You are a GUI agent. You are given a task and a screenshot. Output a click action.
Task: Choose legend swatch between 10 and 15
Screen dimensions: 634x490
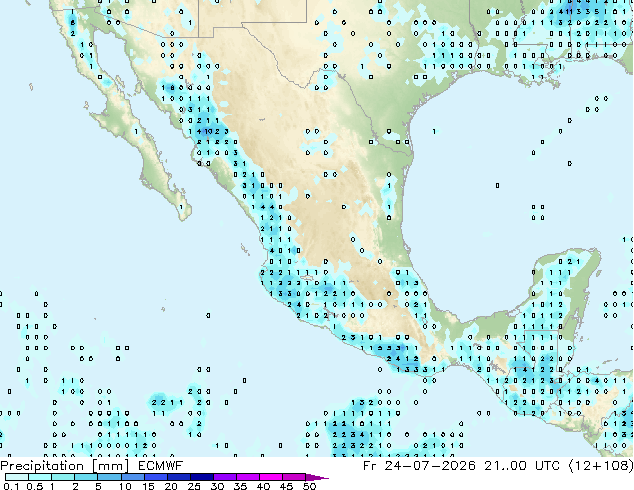pos(132,477)
